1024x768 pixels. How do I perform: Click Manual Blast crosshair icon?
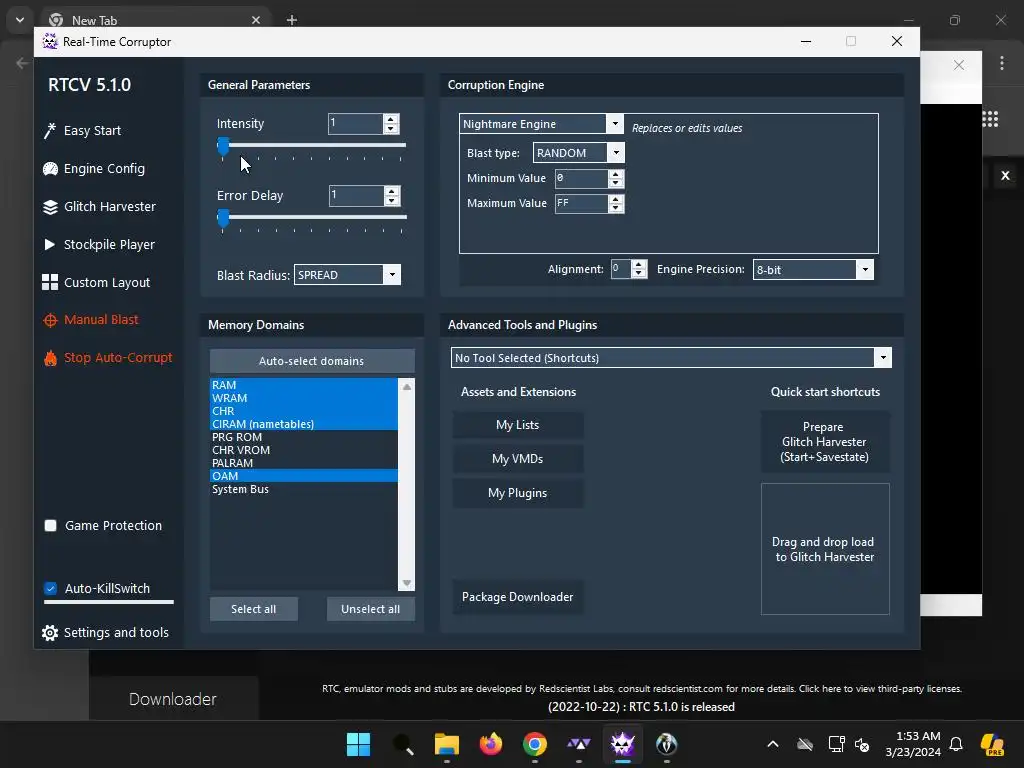click(x=50, y=320)
